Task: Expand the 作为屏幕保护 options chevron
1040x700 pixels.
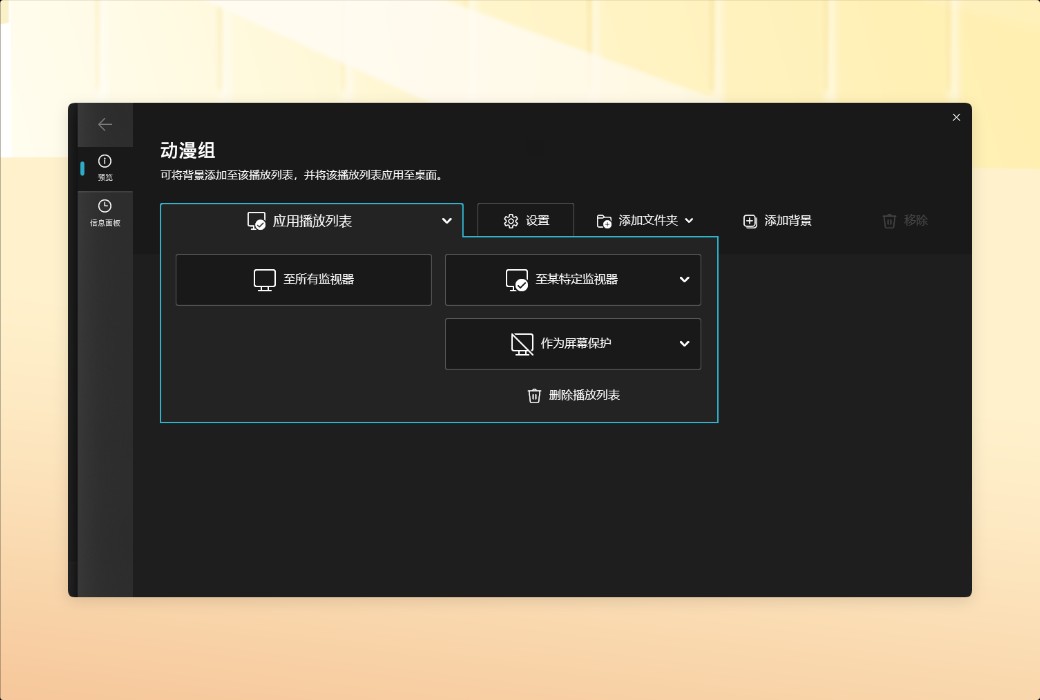Action: click(684, 343)
